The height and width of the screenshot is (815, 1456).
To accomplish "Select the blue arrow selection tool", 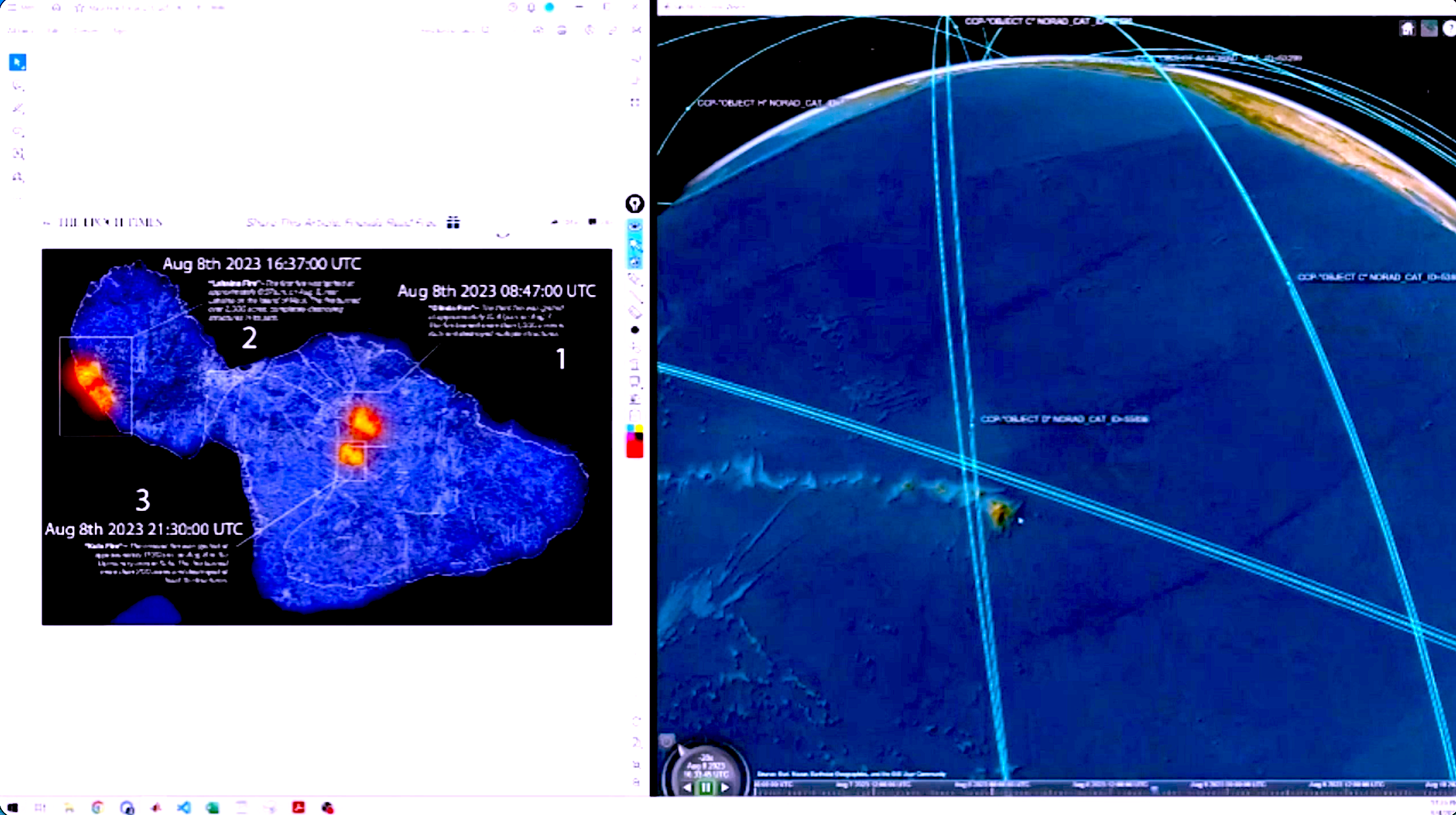I will click(x=18, y=62).
